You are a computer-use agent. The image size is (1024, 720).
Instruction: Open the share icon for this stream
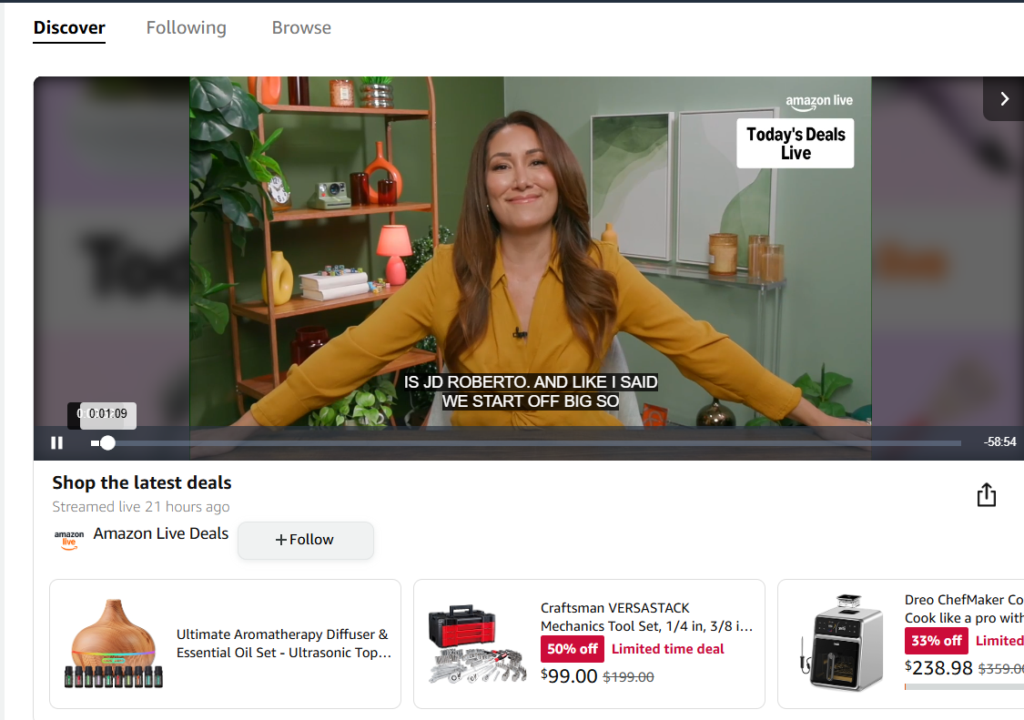[986, 495]
